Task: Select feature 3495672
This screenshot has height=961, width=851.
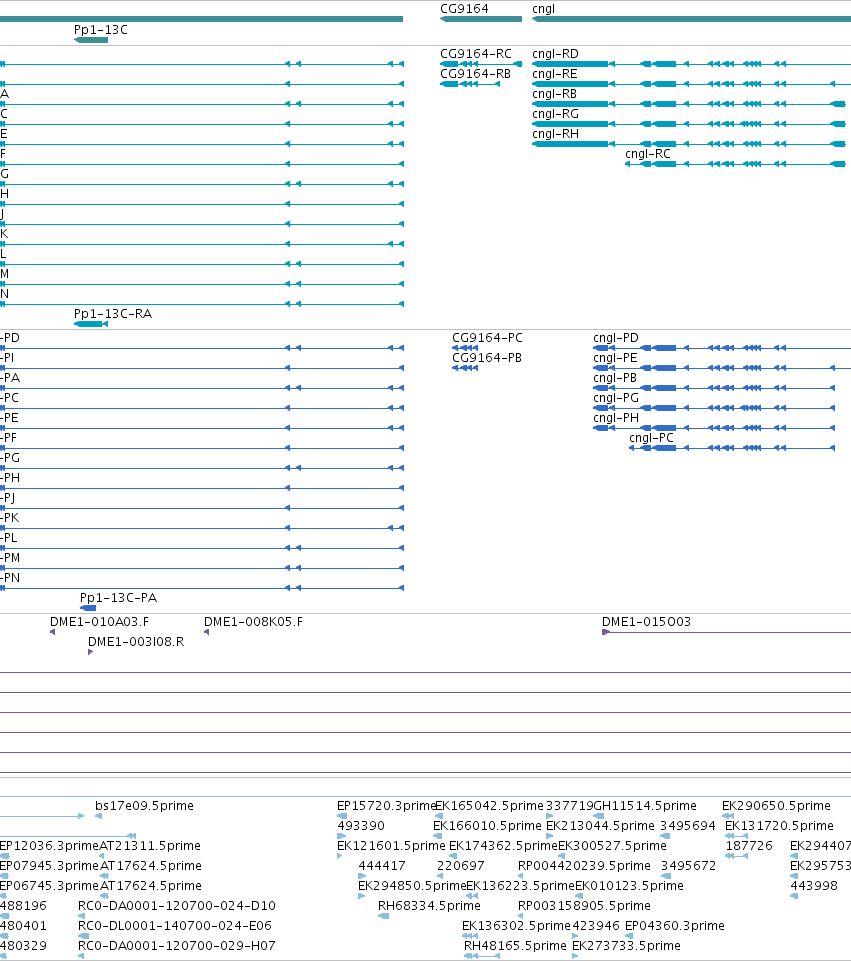Action: tap(688, 865)
